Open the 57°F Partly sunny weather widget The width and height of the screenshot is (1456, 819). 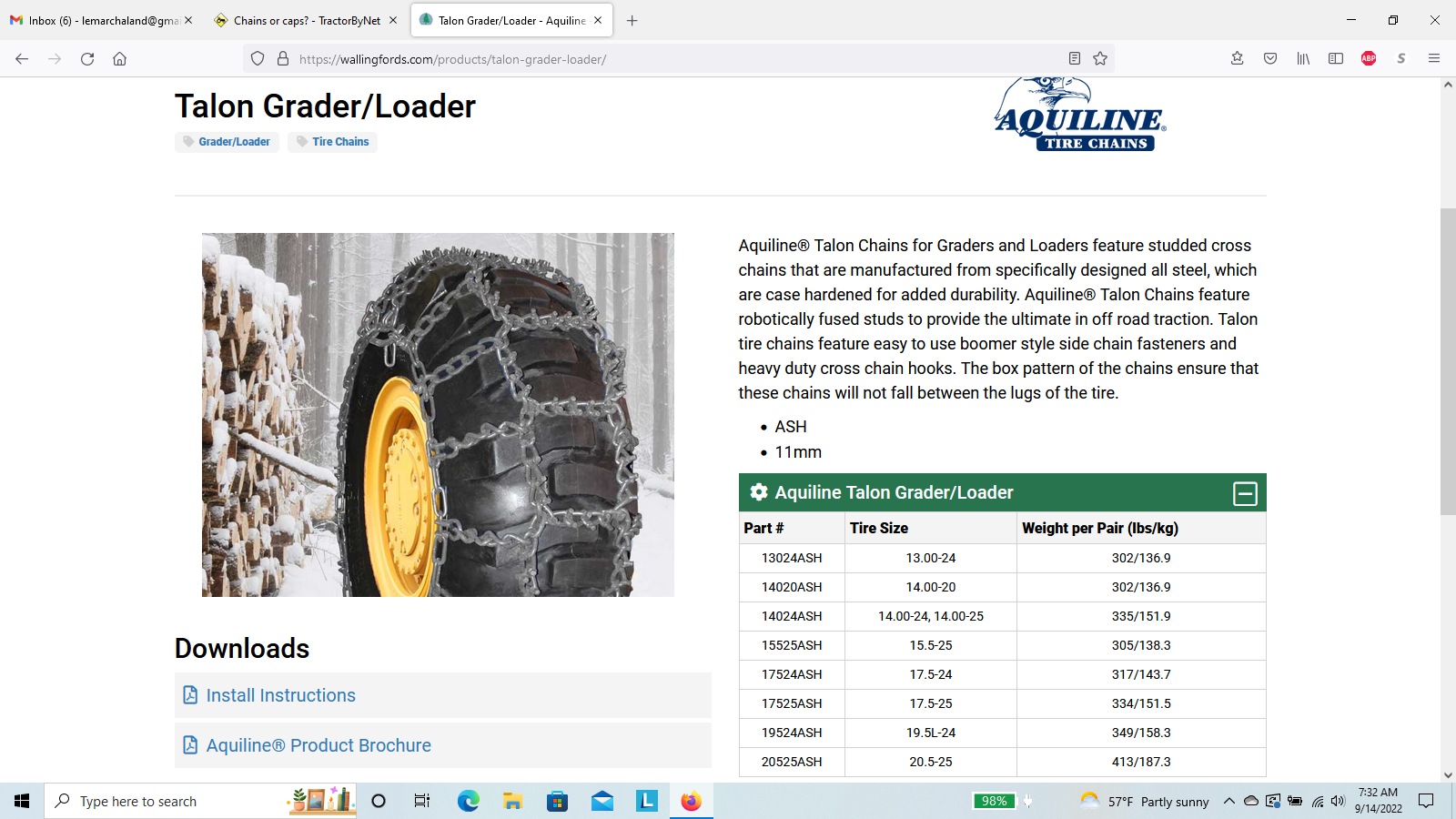coord(1144,801)
